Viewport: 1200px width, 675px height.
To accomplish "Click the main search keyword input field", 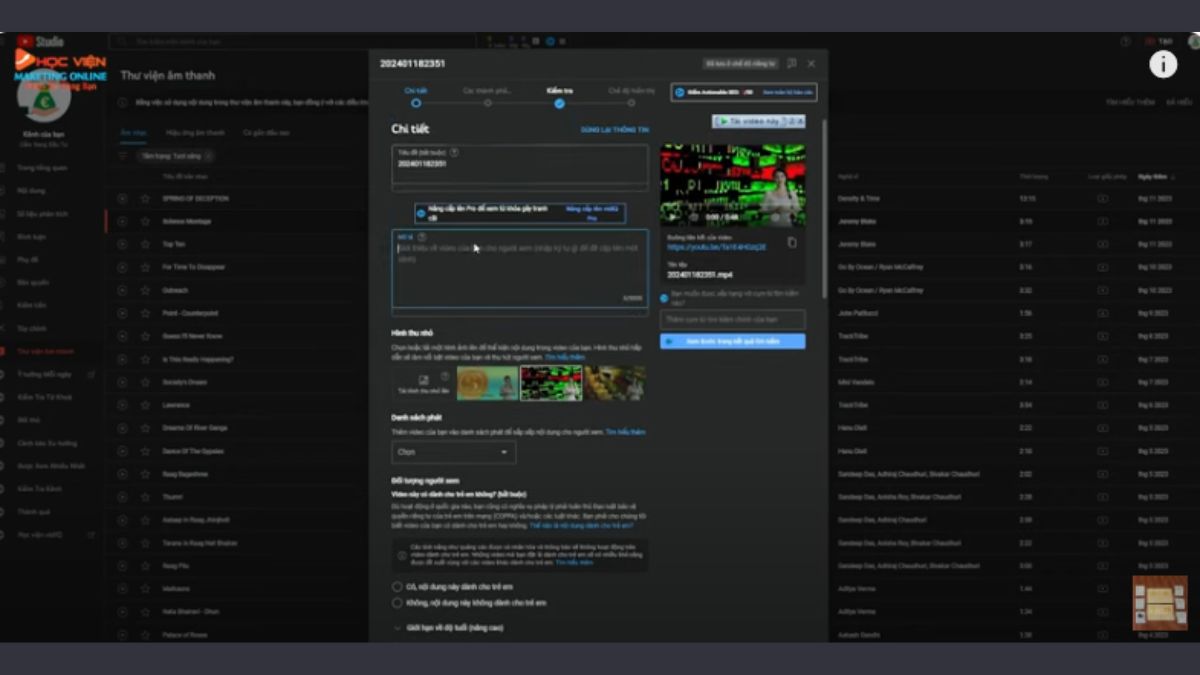I will [732, 319].
